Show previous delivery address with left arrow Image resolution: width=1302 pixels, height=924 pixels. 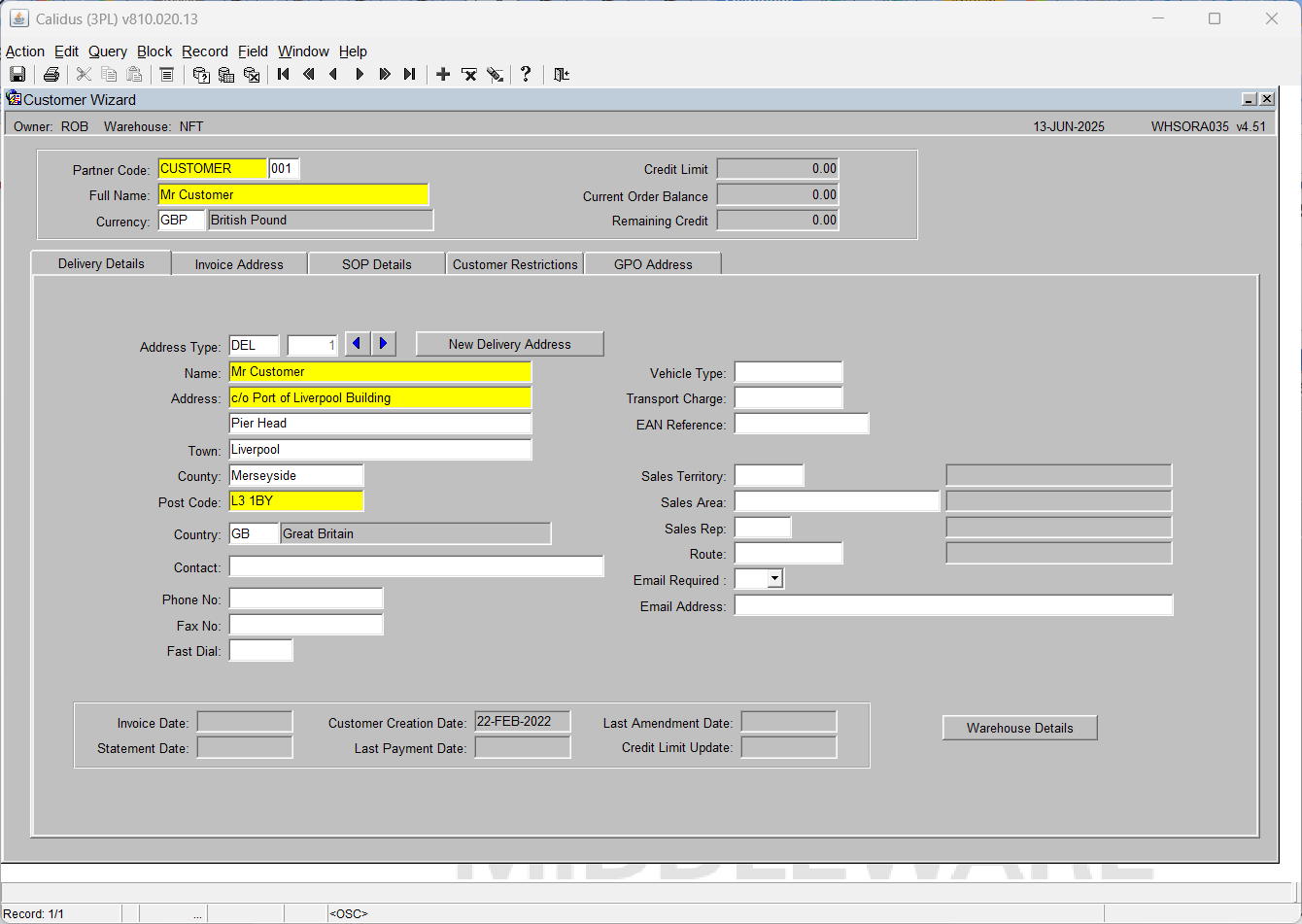(358, 344)
